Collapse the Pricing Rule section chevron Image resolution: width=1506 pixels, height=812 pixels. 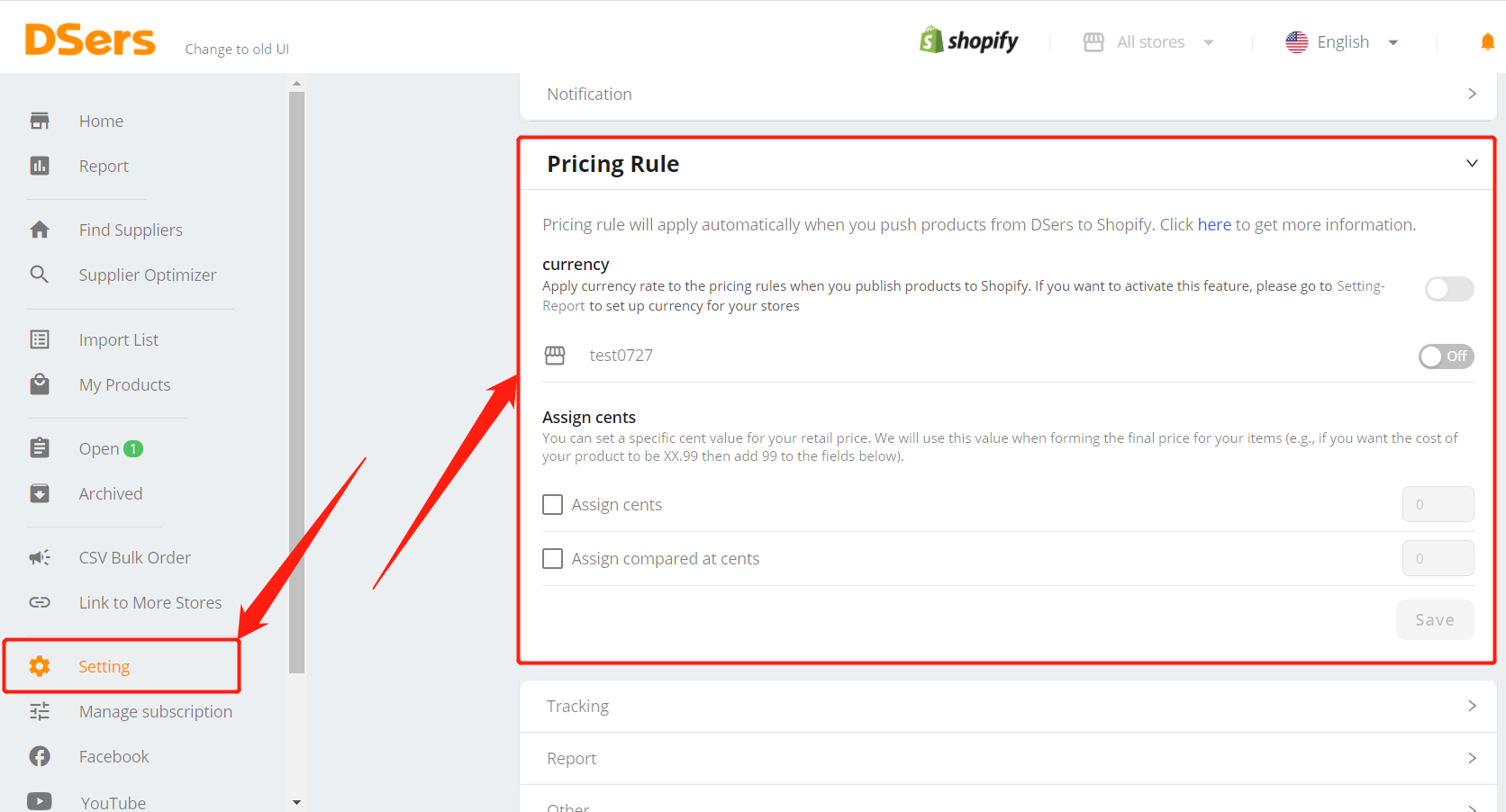coord(1472,163)
